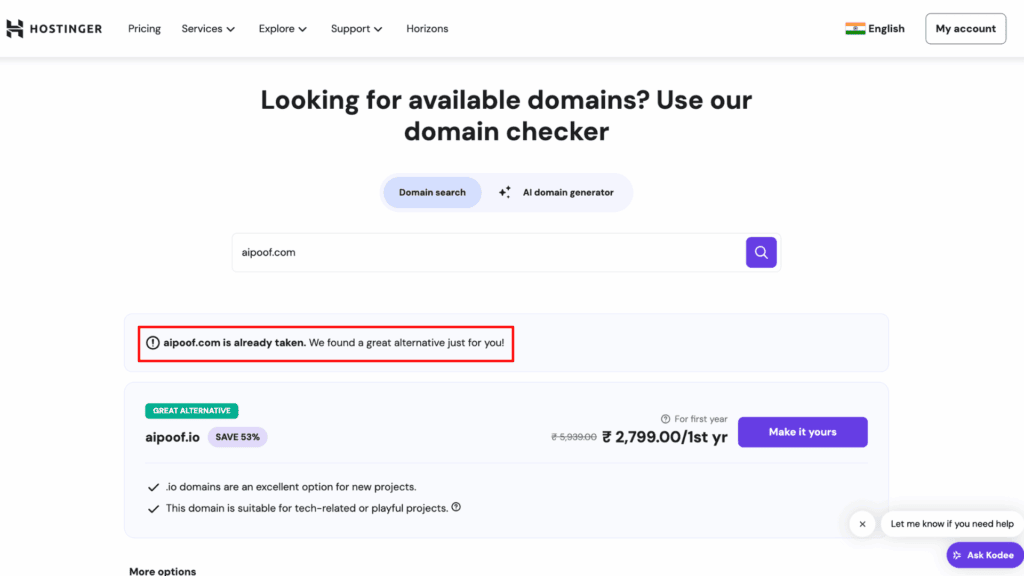Open the question mark tooltip about playful projects
The width and height of the screenshot is (1024, 576).
click(456, 507)
